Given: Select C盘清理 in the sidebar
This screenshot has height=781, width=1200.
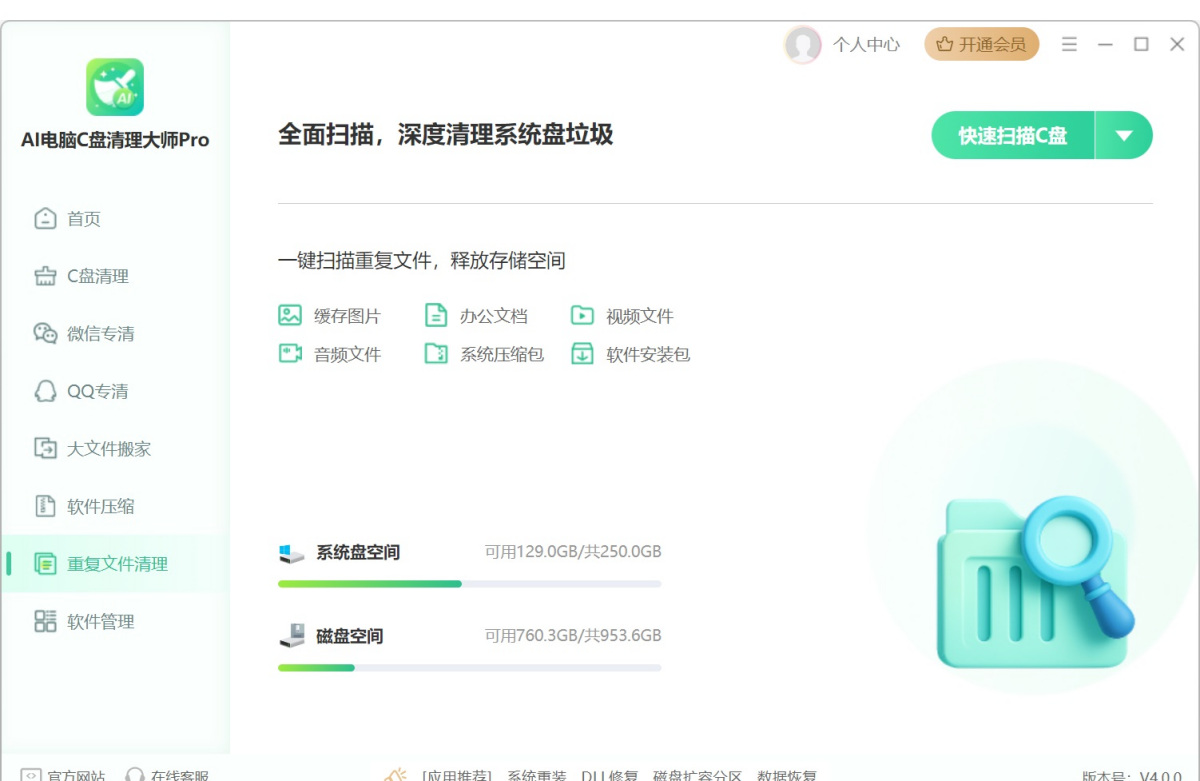Looking at the screenshot, I should tap(97, 276).
